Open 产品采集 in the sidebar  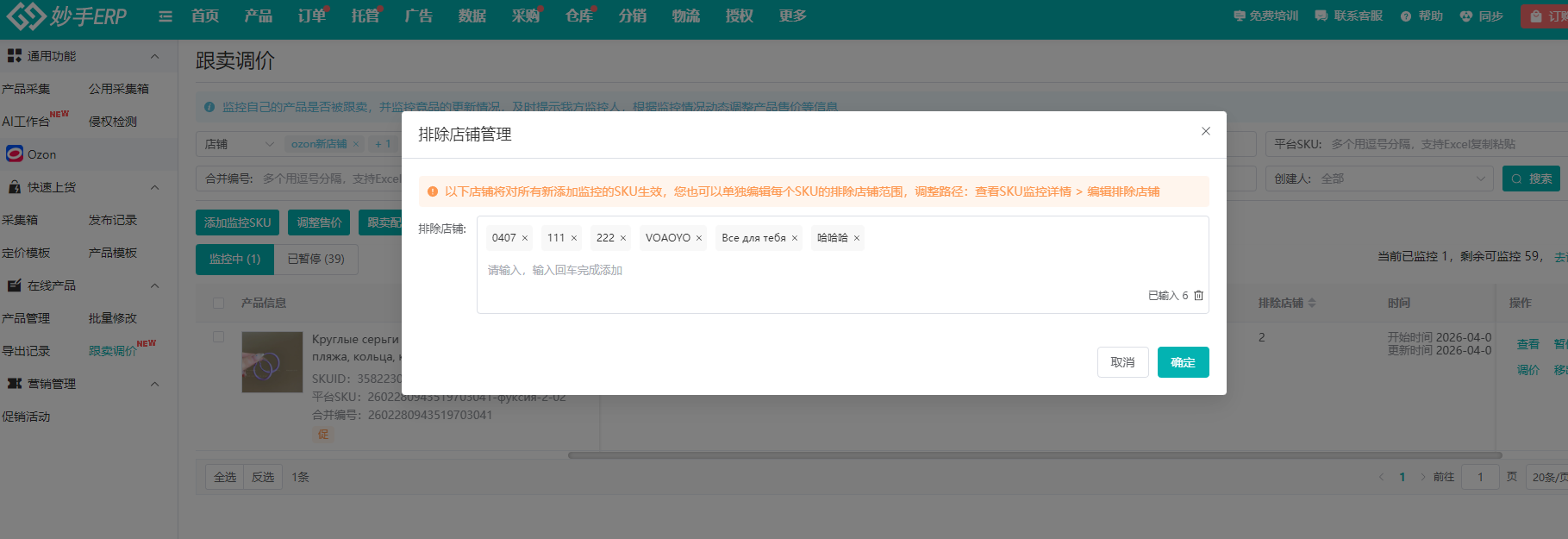click(27, 89)
